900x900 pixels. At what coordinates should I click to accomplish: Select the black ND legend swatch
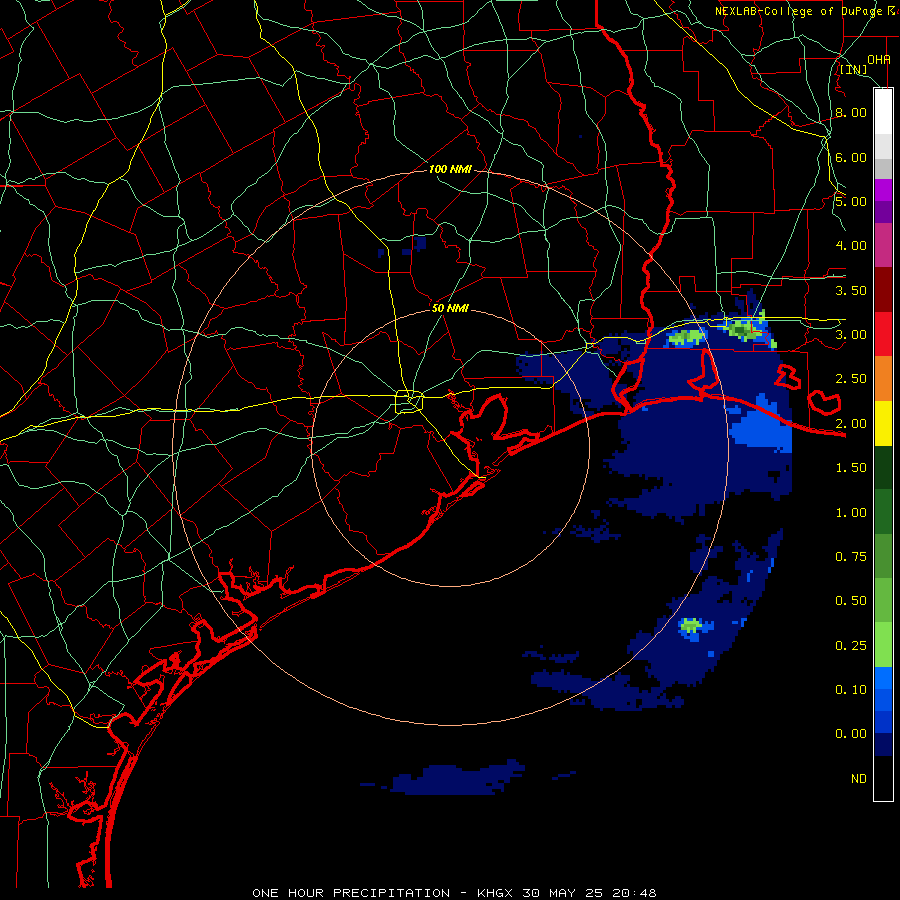pos(883,778)
